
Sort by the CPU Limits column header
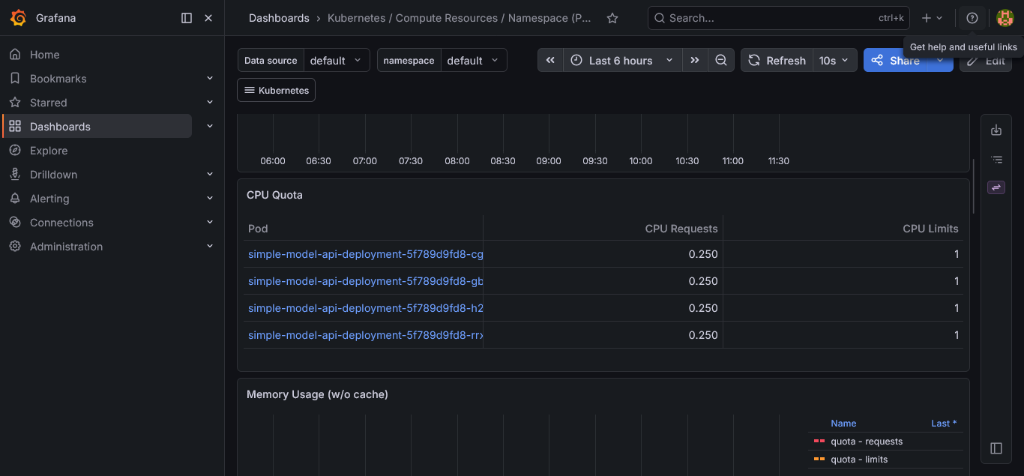(x=931, y=229)
